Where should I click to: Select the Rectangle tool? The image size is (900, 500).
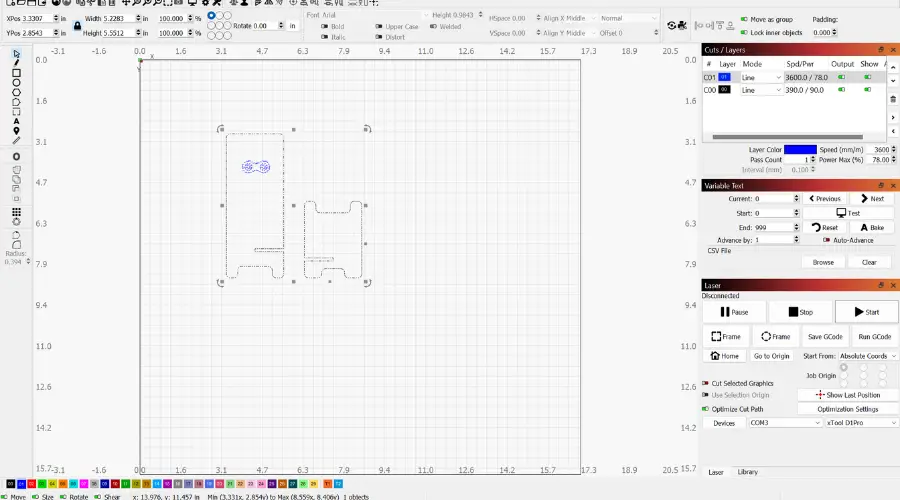pos(16,73)
